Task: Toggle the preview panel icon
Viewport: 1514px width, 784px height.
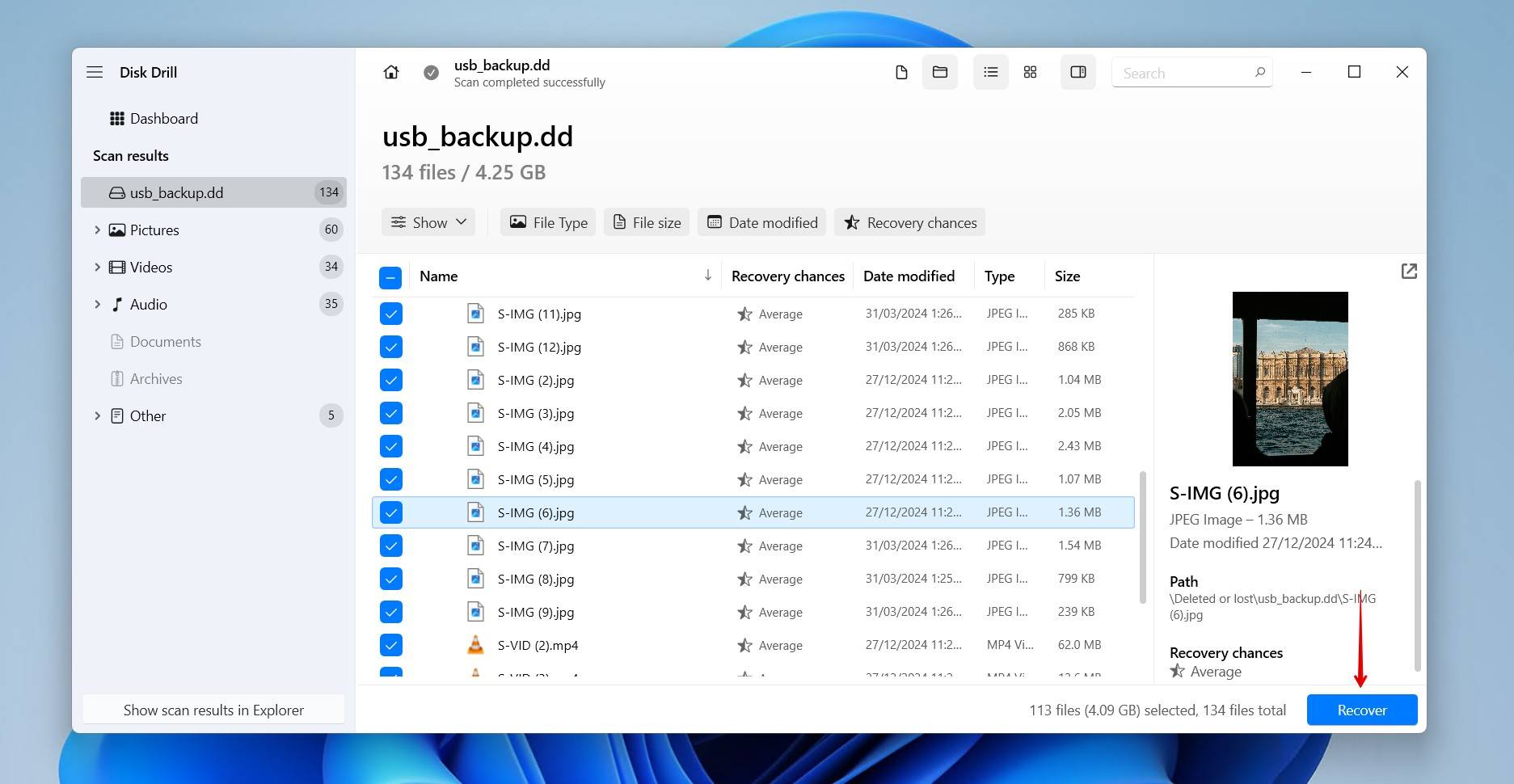Action: [x=1078, y=72]
